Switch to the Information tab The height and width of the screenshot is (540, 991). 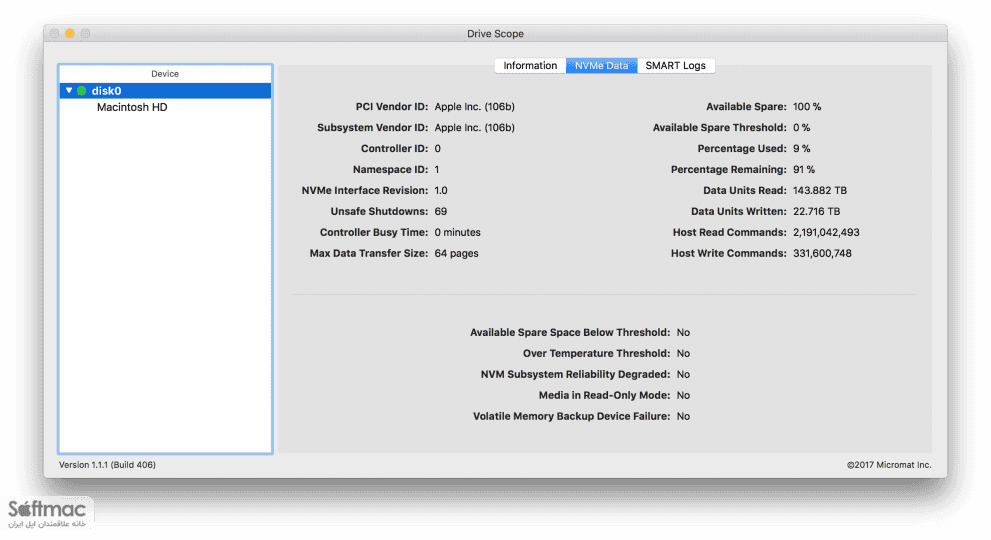[x=530, y=66]
